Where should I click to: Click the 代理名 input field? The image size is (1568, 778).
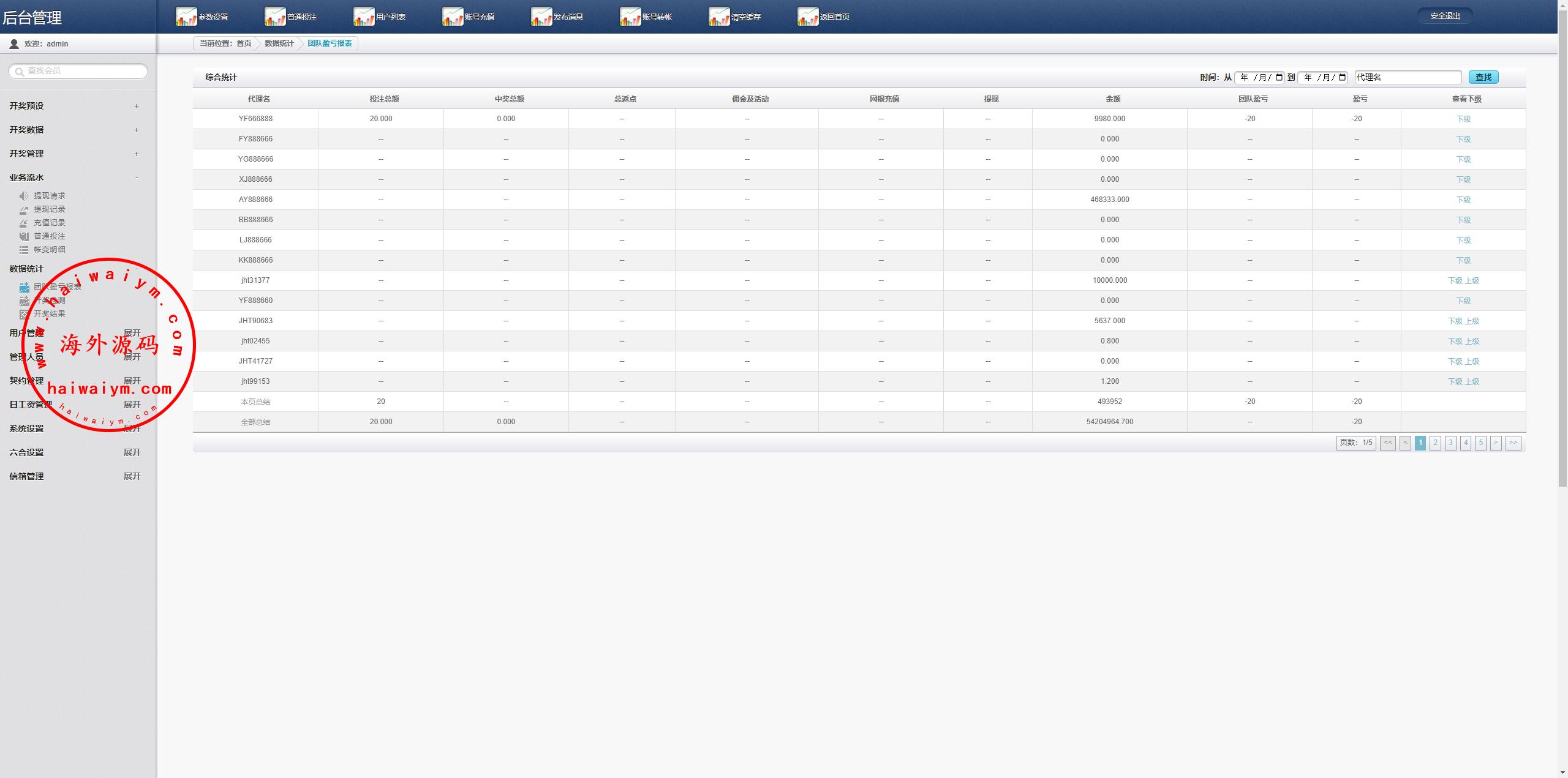tap(1408, 77)
